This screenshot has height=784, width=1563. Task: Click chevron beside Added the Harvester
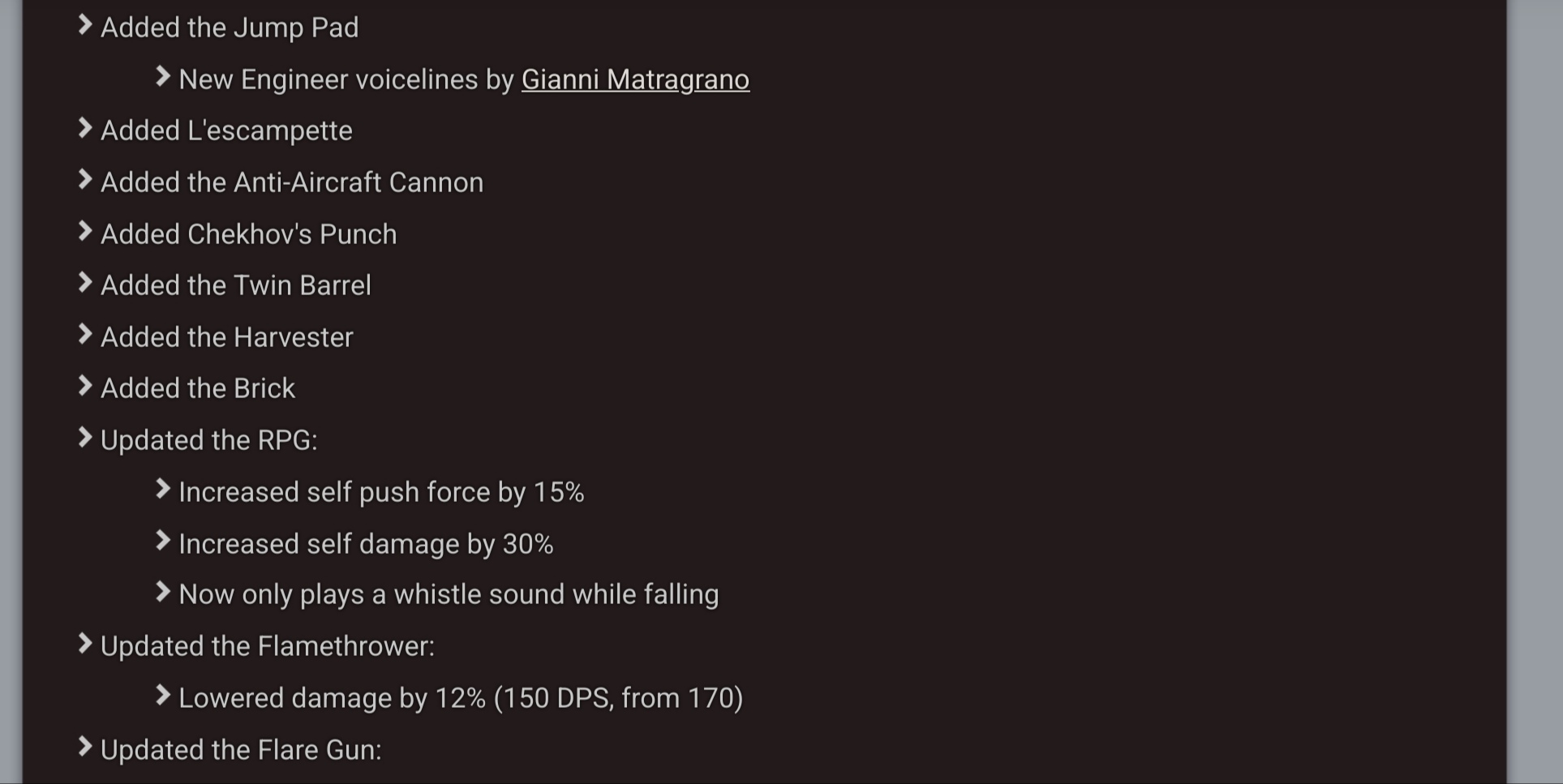[x=85, y=335]
